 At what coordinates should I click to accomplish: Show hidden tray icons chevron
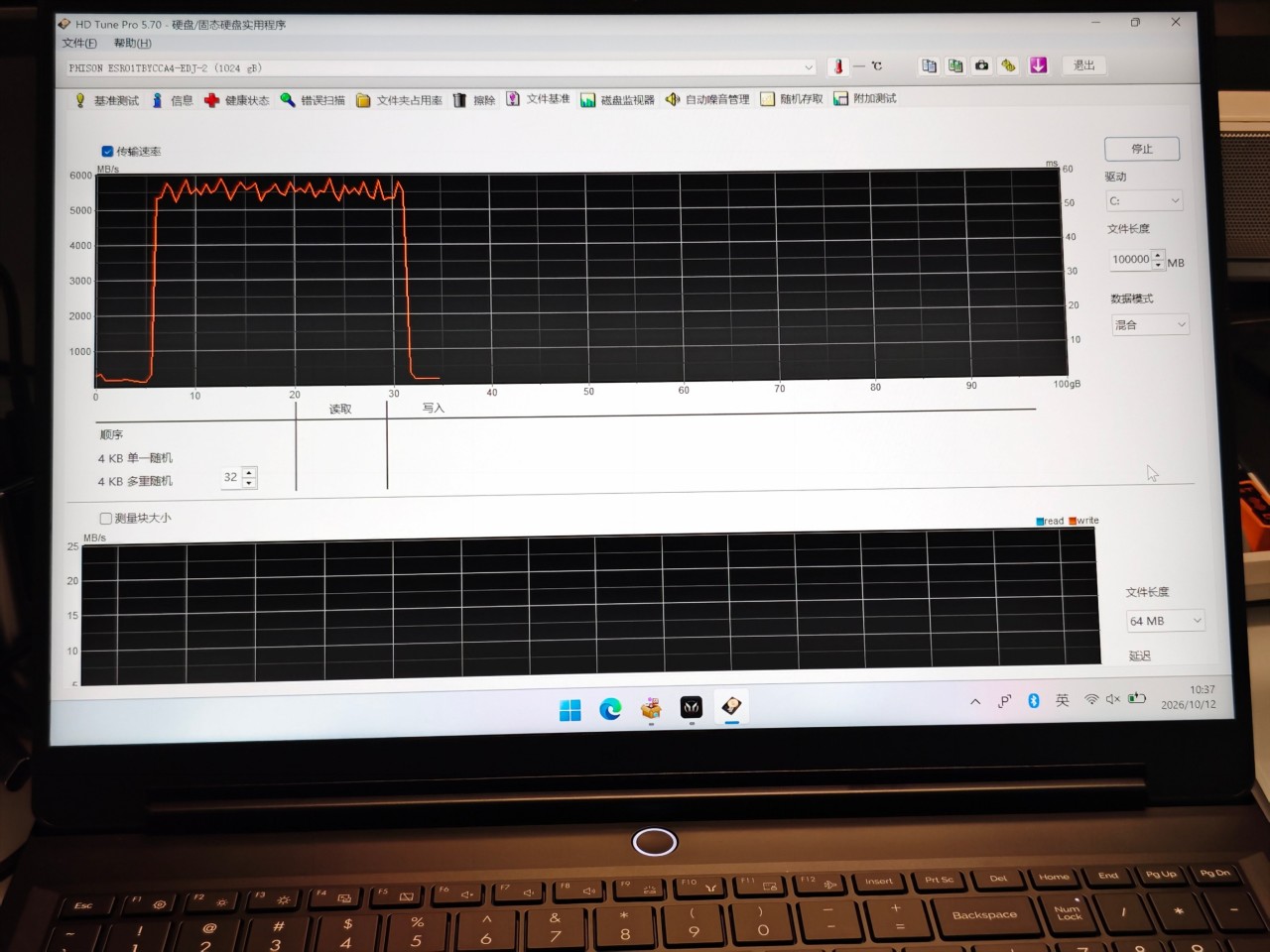click(x=975, y=702)
